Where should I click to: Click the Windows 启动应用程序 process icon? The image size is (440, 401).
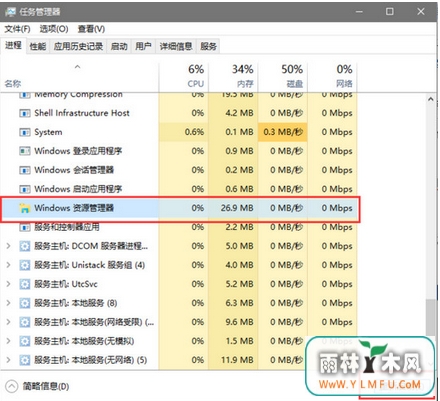click(x=25, y=189)
